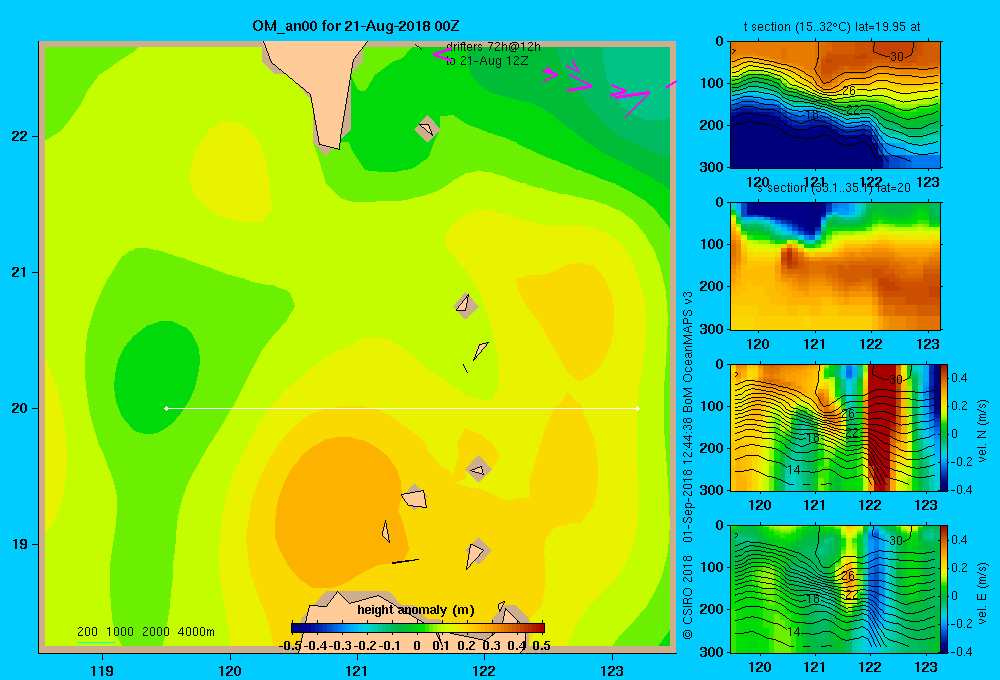Click the dark green low-anomaly eddy near 119.4E

156,378
